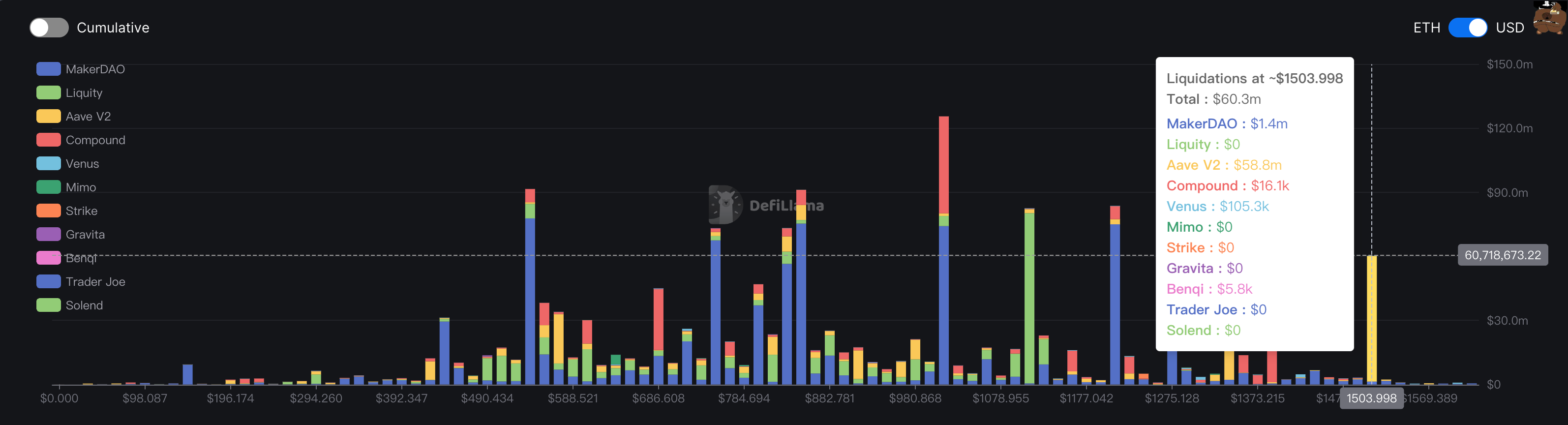Click the MakerDAO legend label

(95, 69)
